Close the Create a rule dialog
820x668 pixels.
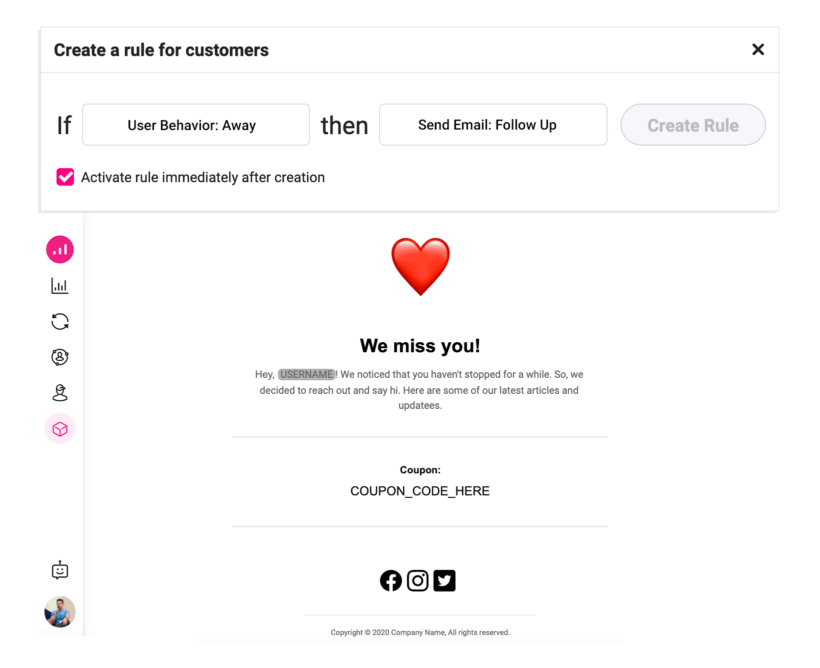tap(758, 50)
